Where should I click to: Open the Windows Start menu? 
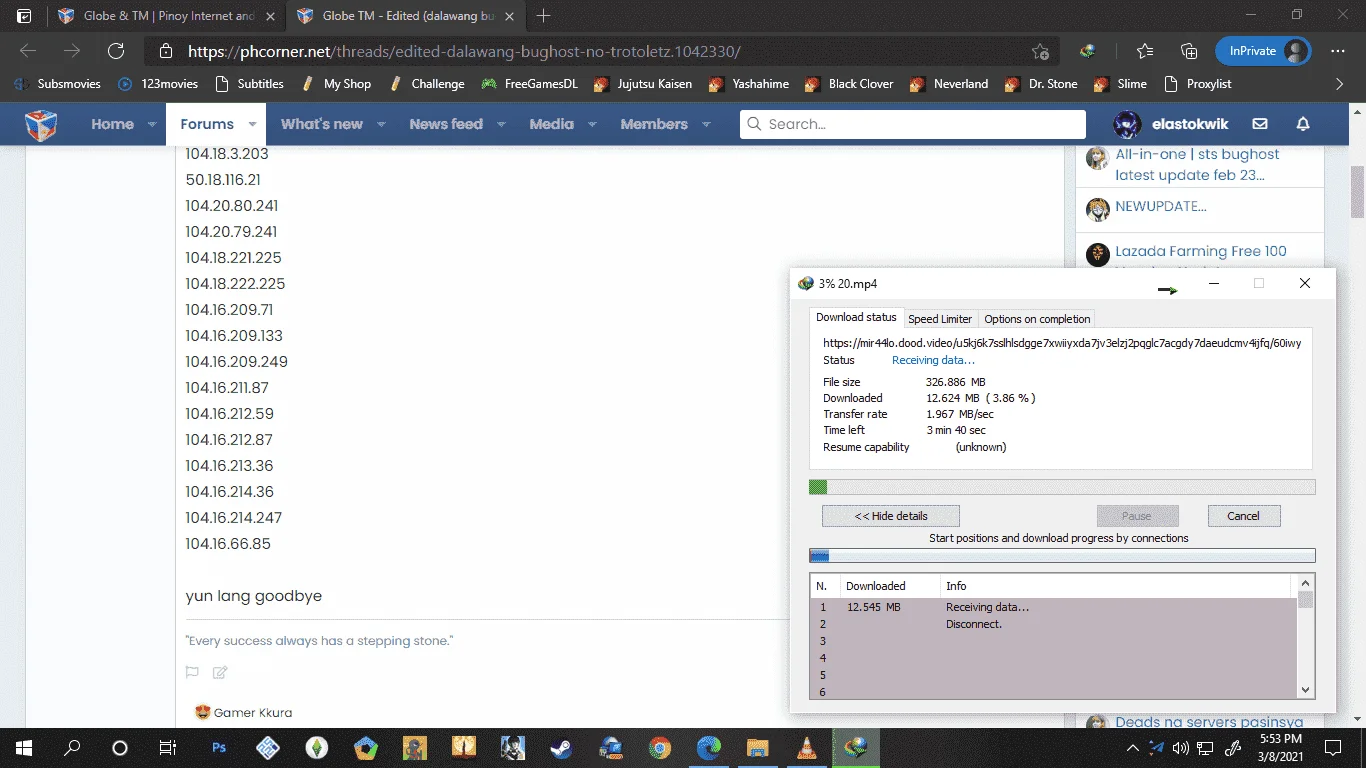tap(24, 747)
